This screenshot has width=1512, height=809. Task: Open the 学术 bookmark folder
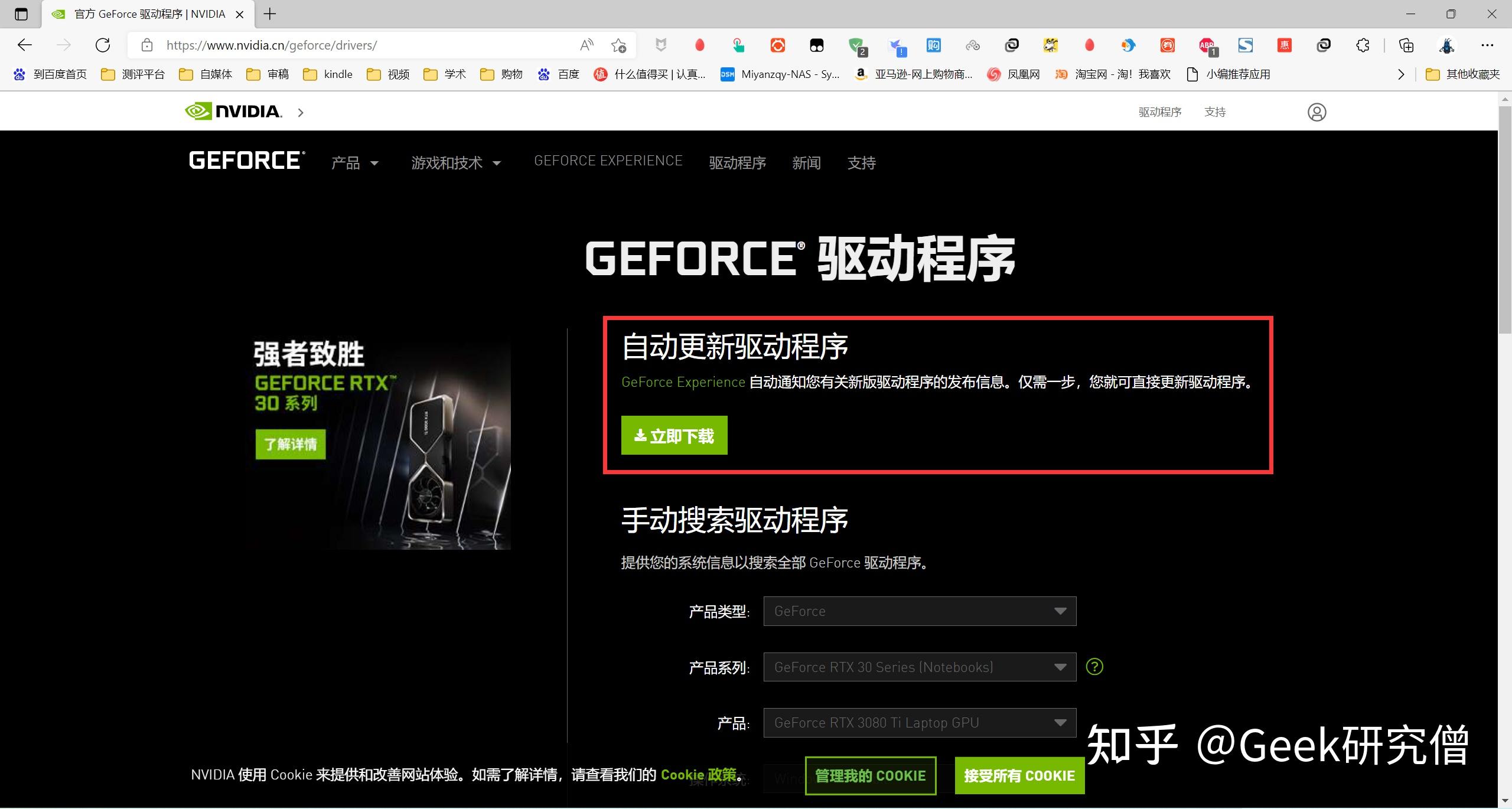tap(445, 74)
